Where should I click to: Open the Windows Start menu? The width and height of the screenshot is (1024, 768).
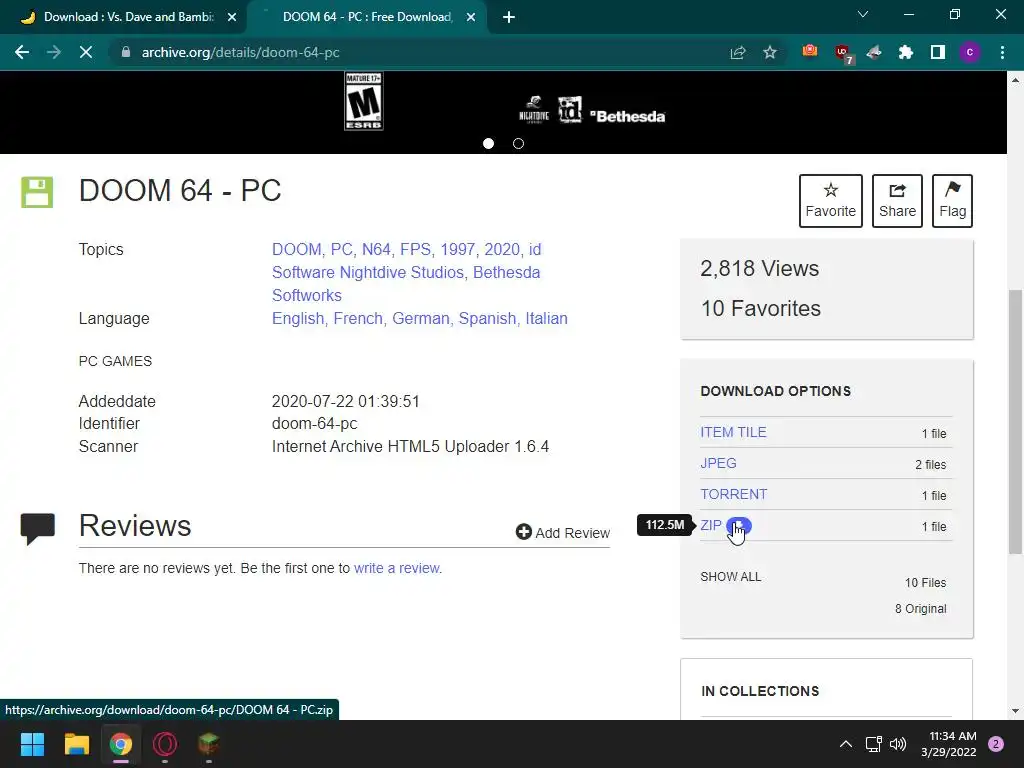point(32,744)
